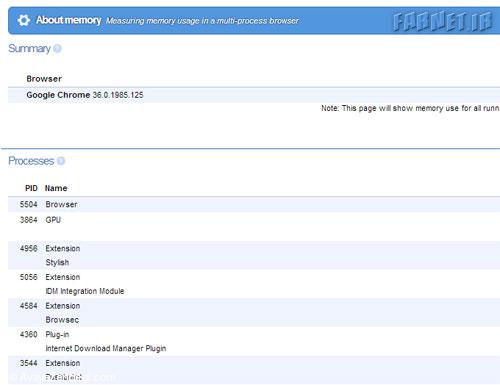500x385 pixels.
Task: Select the Browser column header in Summary
Action: (44, 79)
